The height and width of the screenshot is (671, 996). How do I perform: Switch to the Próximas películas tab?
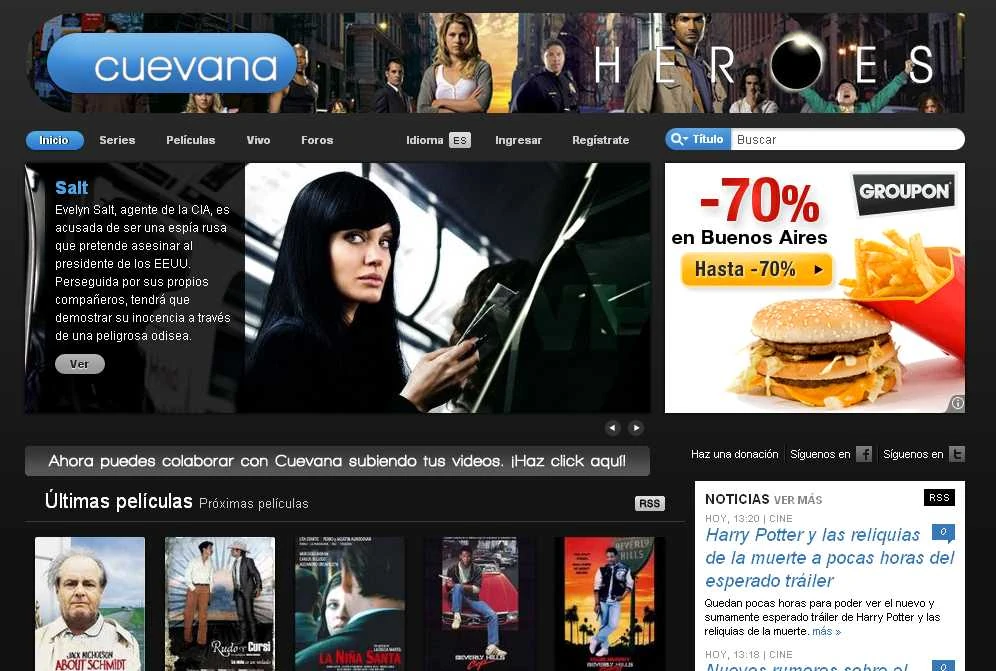(x=255, y=504)
